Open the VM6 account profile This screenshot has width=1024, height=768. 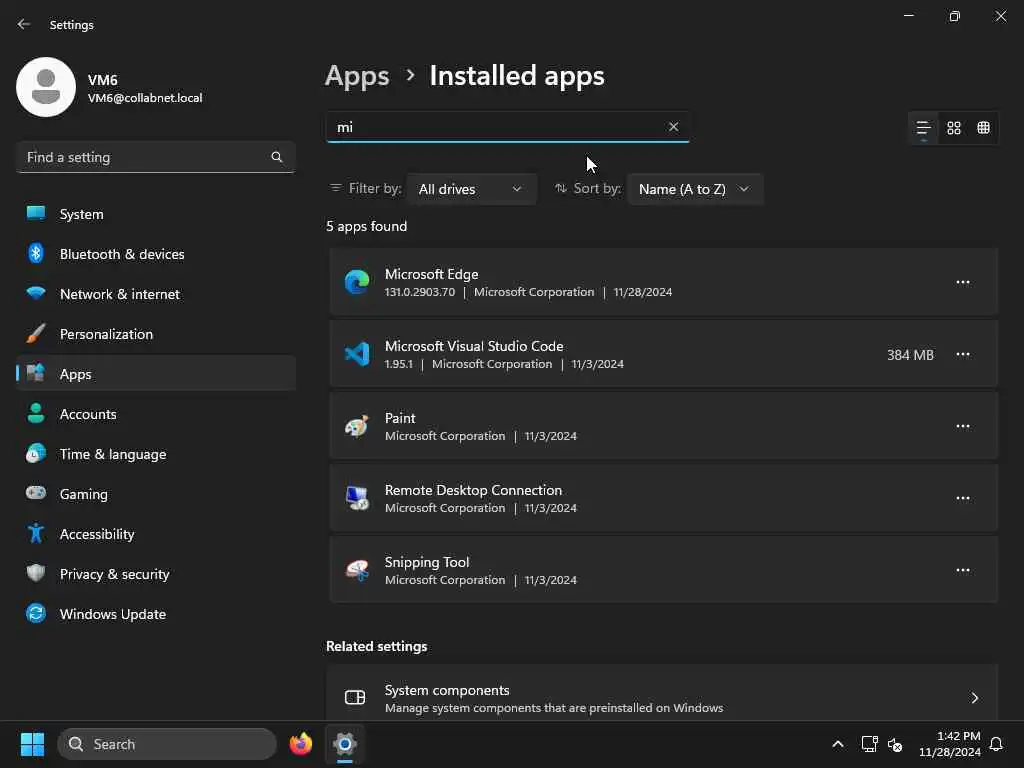point(110,88)
